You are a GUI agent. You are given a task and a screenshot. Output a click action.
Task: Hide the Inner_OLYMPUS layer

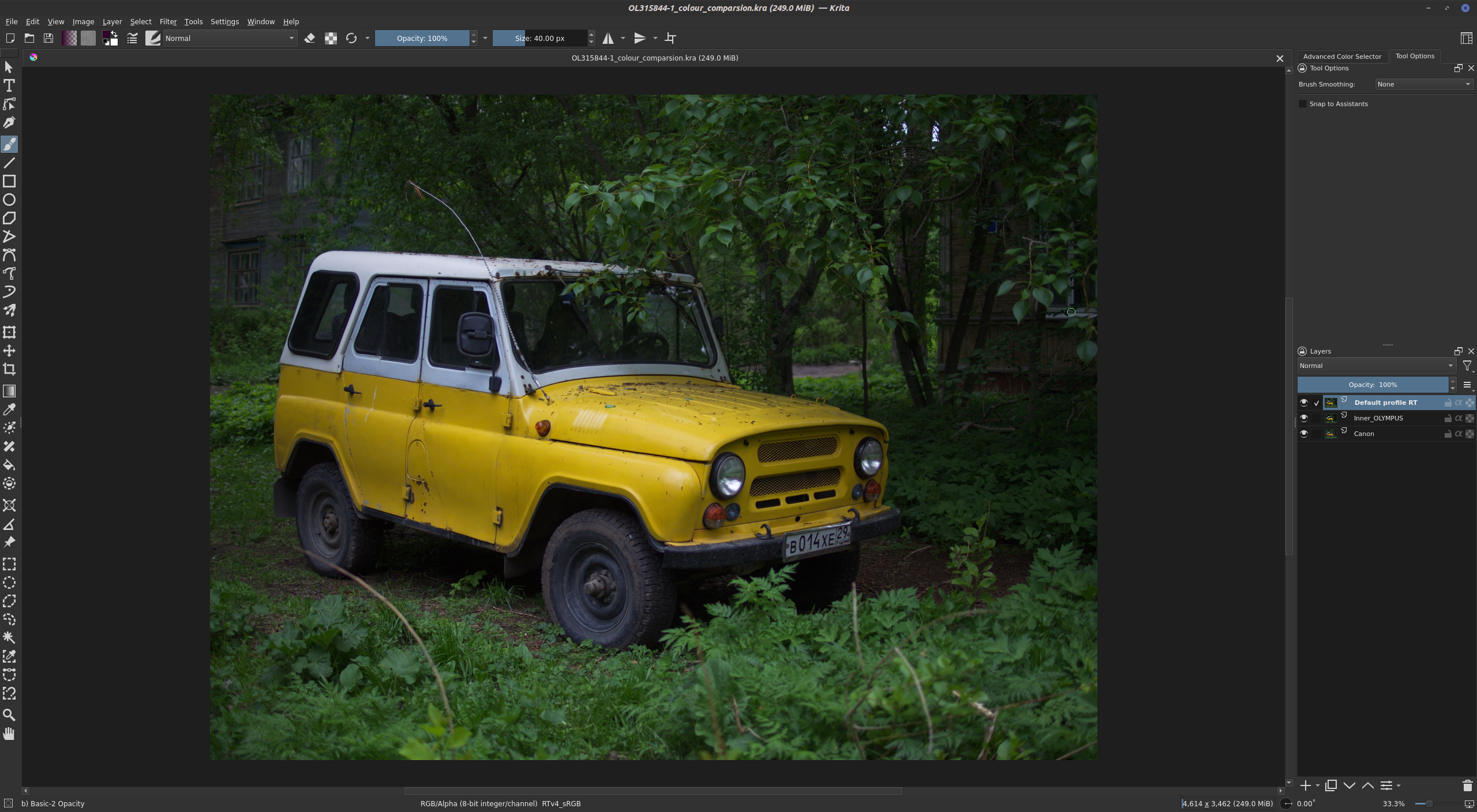click(1304, 418)
